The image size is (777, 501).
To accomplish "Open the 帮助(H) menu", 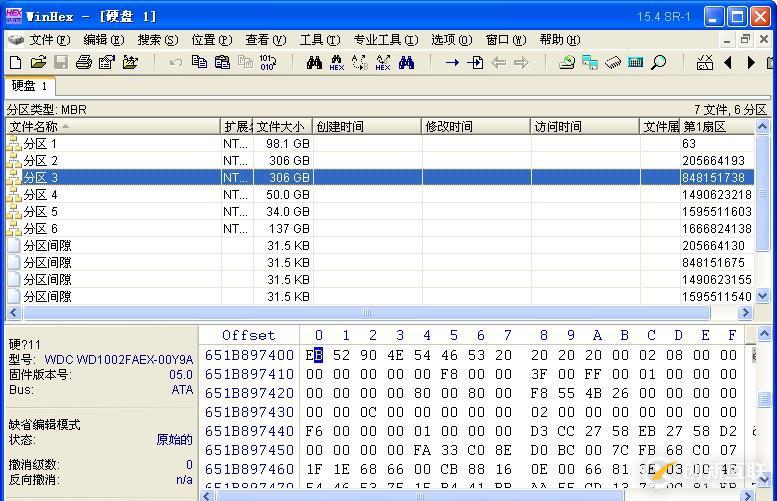I will (x=559, y=40).
